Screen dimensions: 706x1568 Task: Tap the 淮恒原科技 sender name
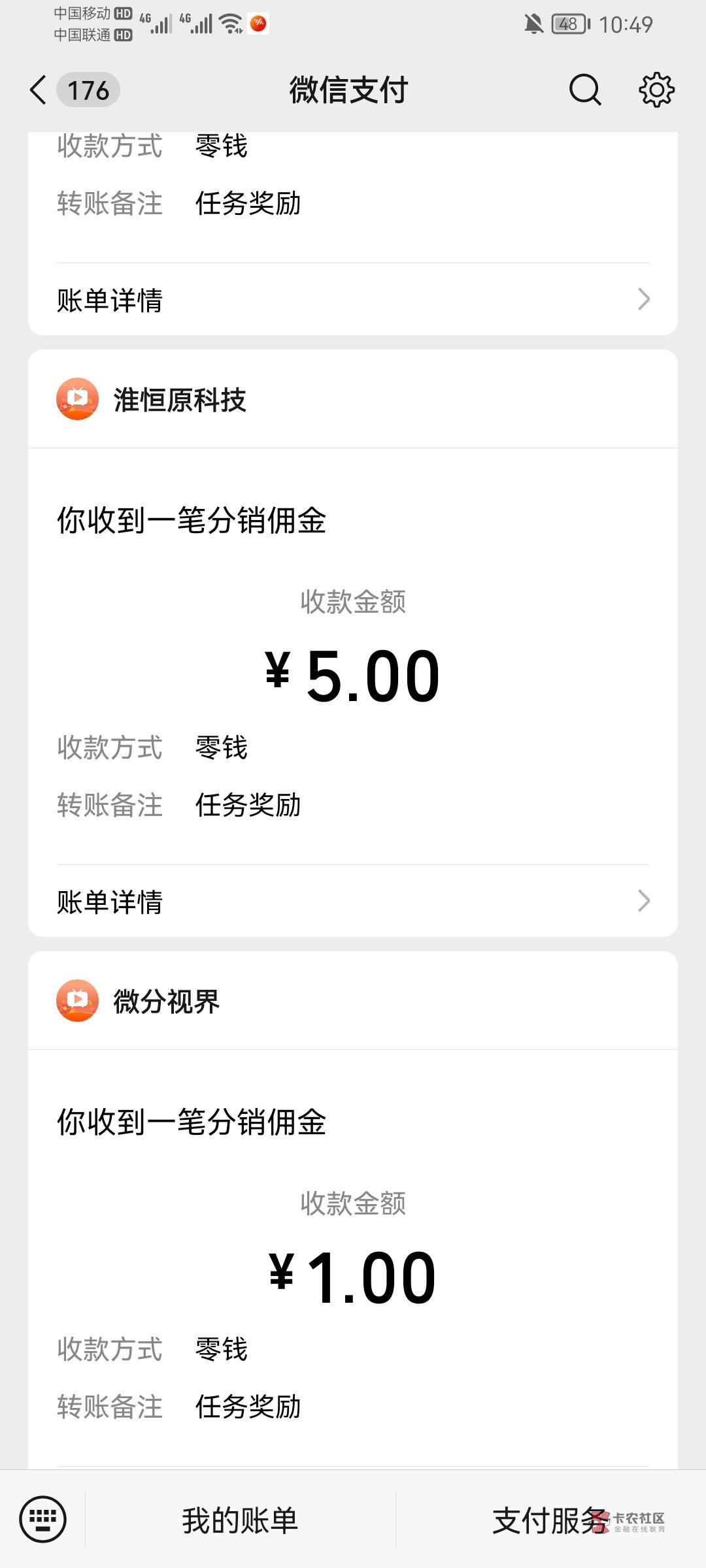(180, 400)
